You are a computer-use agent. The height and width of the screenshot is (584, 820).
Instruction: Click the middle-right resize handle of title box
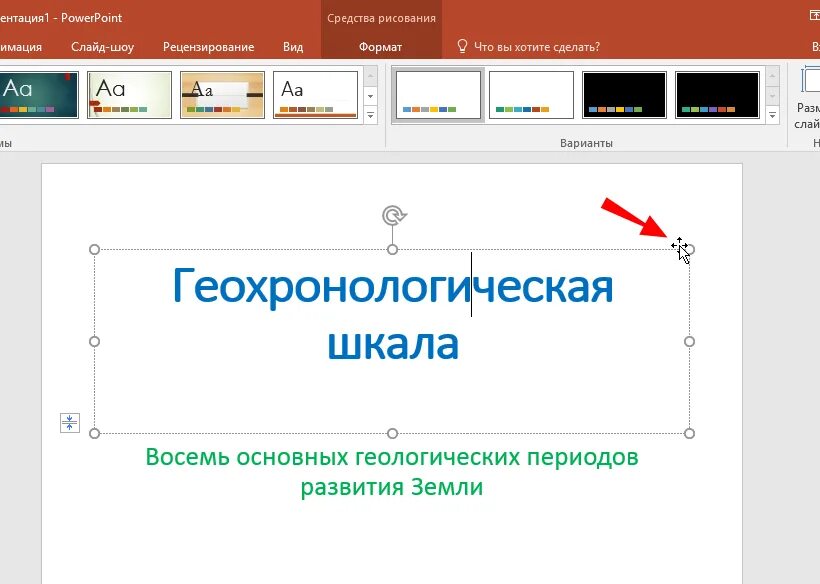click(x=689, y=341)
